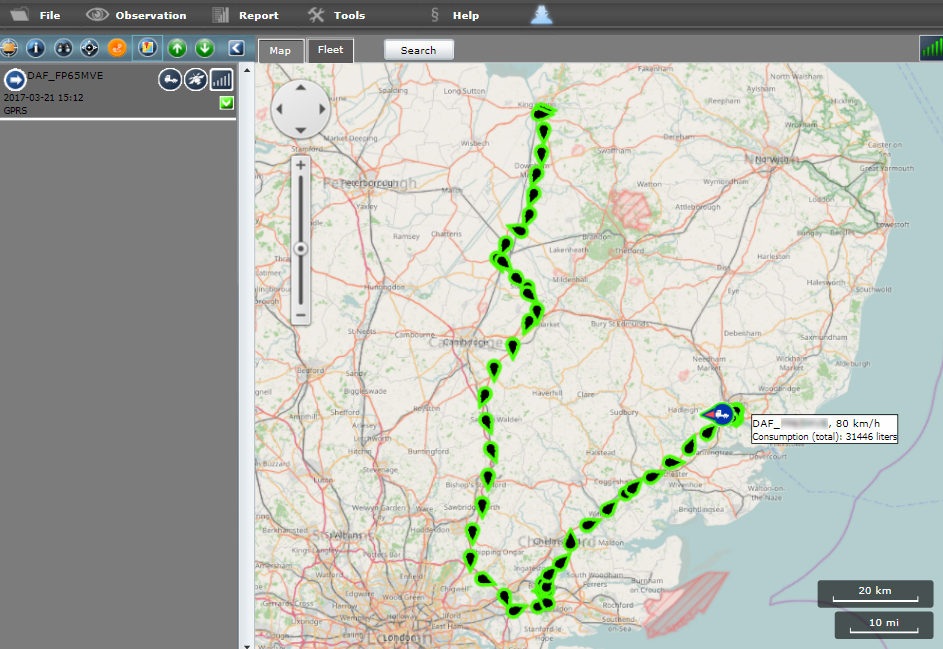This screenshot has height=649, width=943.
Task: Click the green down arrow icon
Action: (x=205, y=48)
